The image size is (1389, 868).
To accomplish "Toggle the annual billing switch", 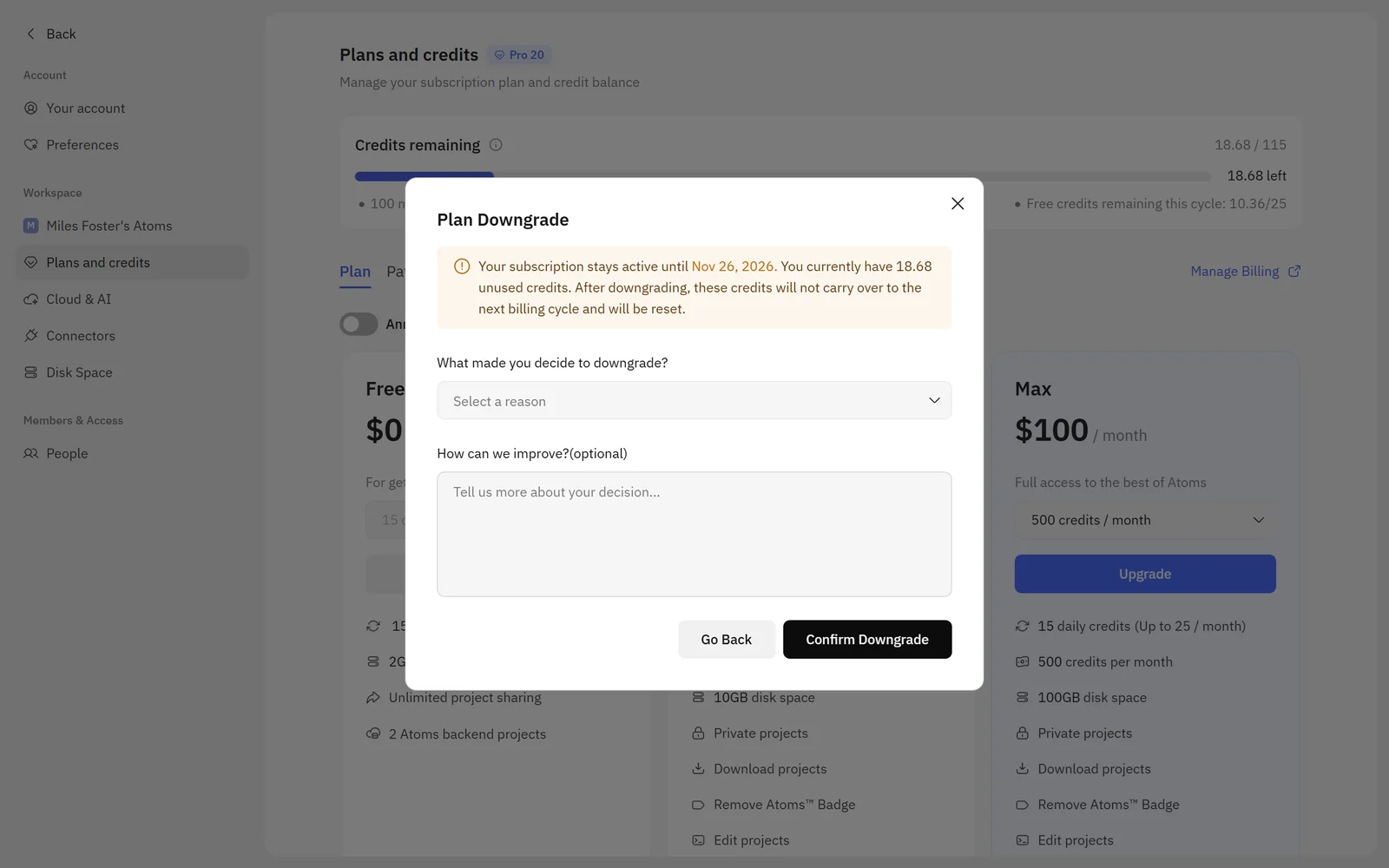I will point(359,324).
